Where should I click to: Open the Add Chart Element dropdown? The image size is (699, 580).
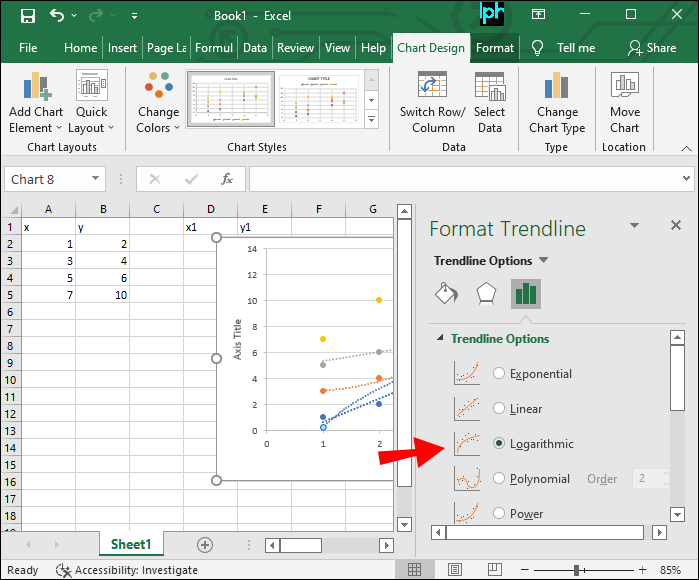point(35,103)
